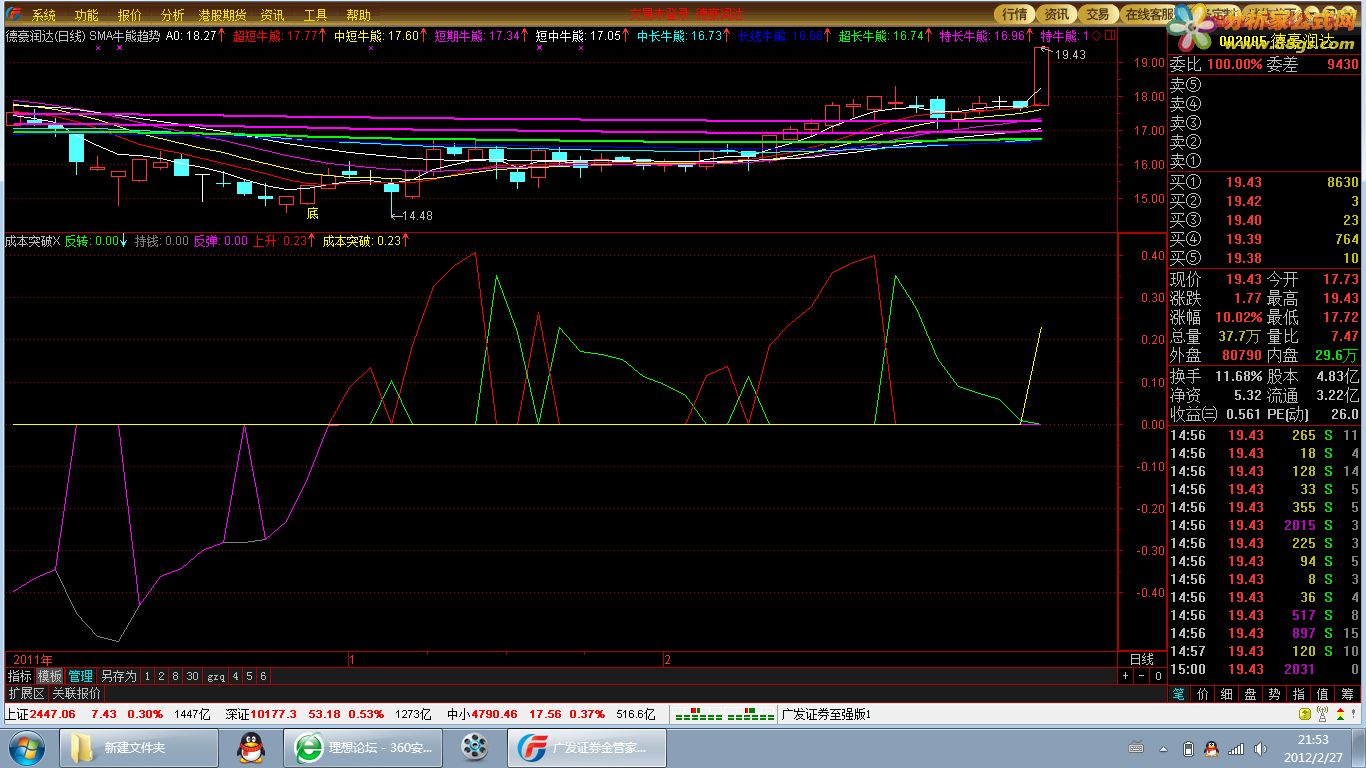Image resolution: width=1366 pixels, height=768 pixels.
Task: Switch to the 价 tab
Action: pyautogui.click(x=1204, y=693)
